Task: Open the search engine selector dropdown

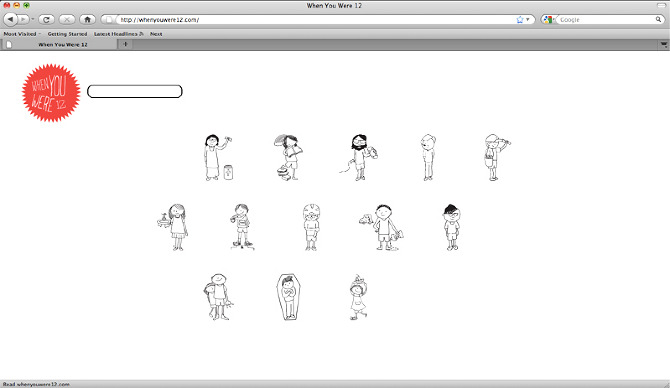Action: 549,20
